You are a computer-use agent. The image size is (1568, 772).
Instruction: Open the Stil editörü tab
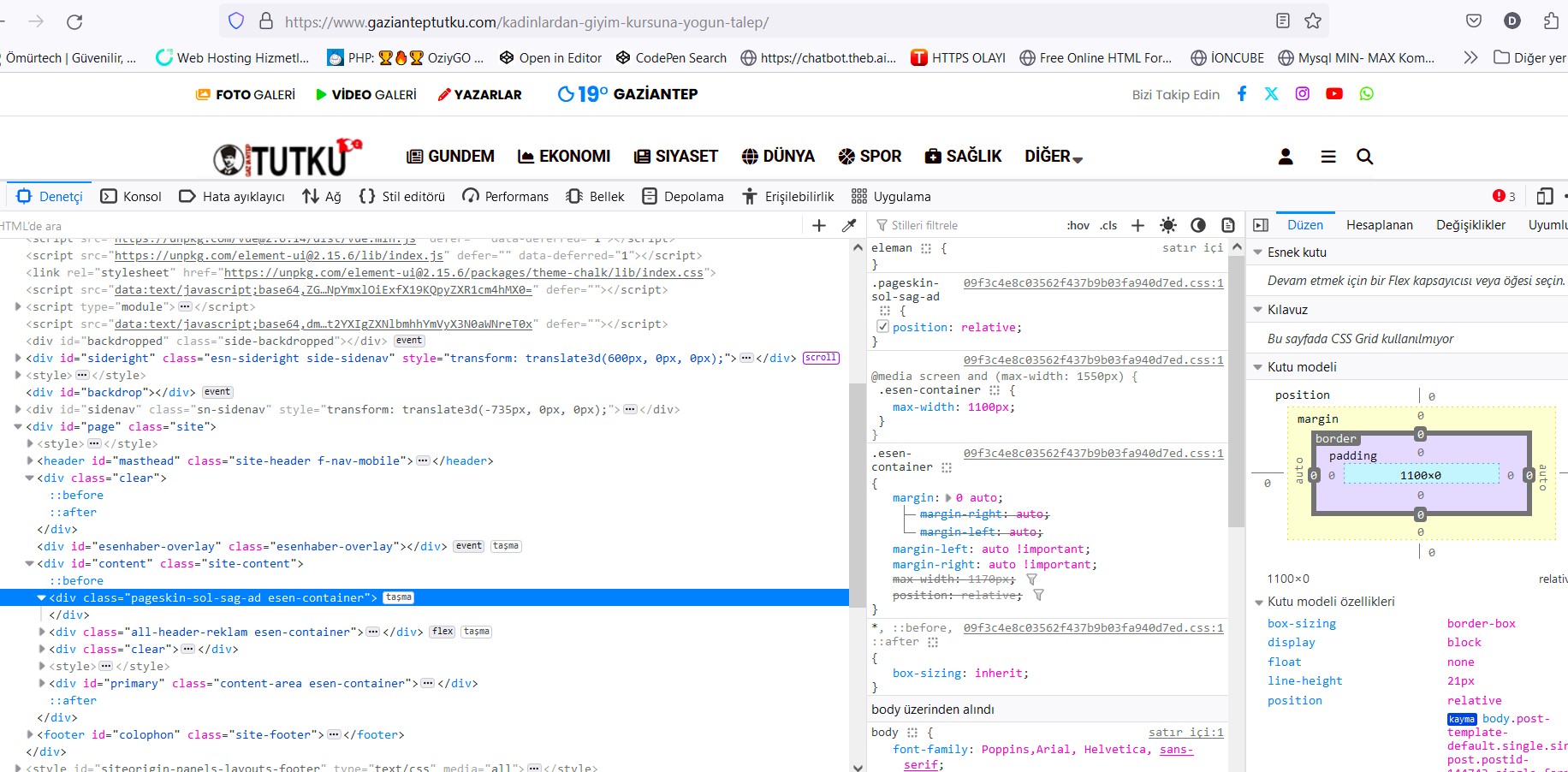click(x=402, y=196)
